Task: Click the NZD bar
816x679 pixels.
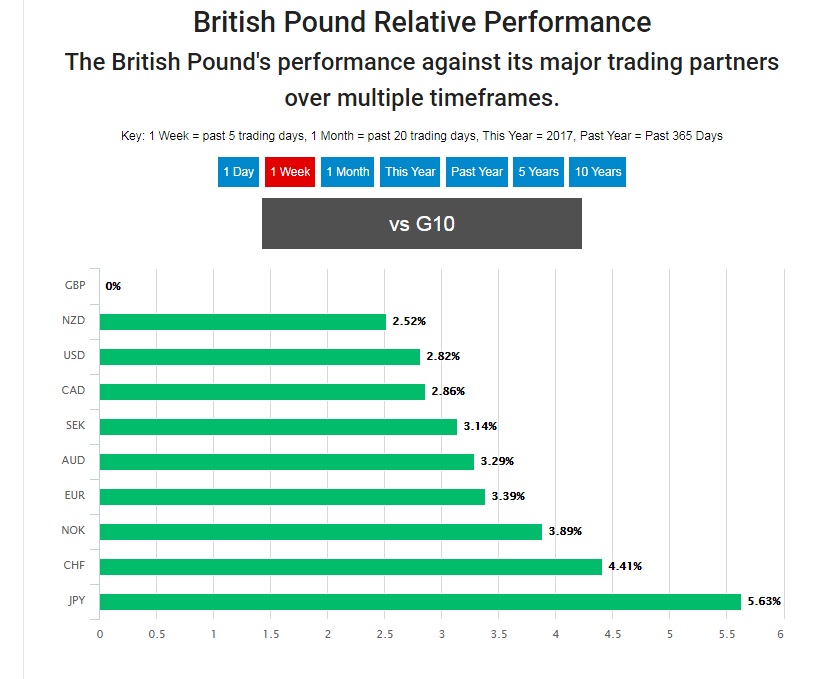Action: point(242,321)
